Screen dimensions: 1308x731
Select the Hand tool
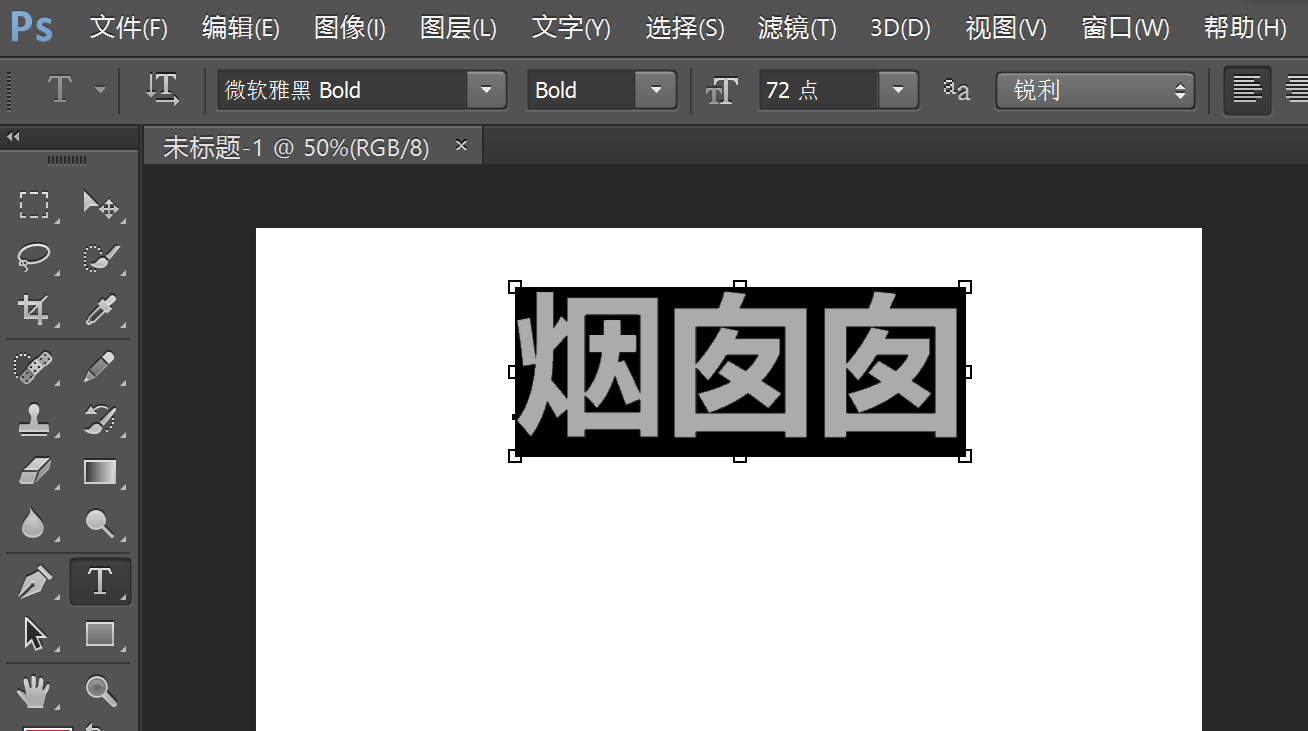[x=34, y=691]
